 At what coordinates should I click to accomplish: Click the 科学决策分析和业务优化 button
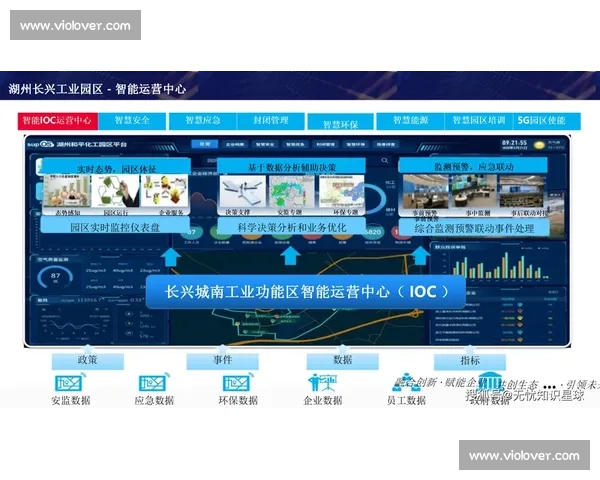292,225
